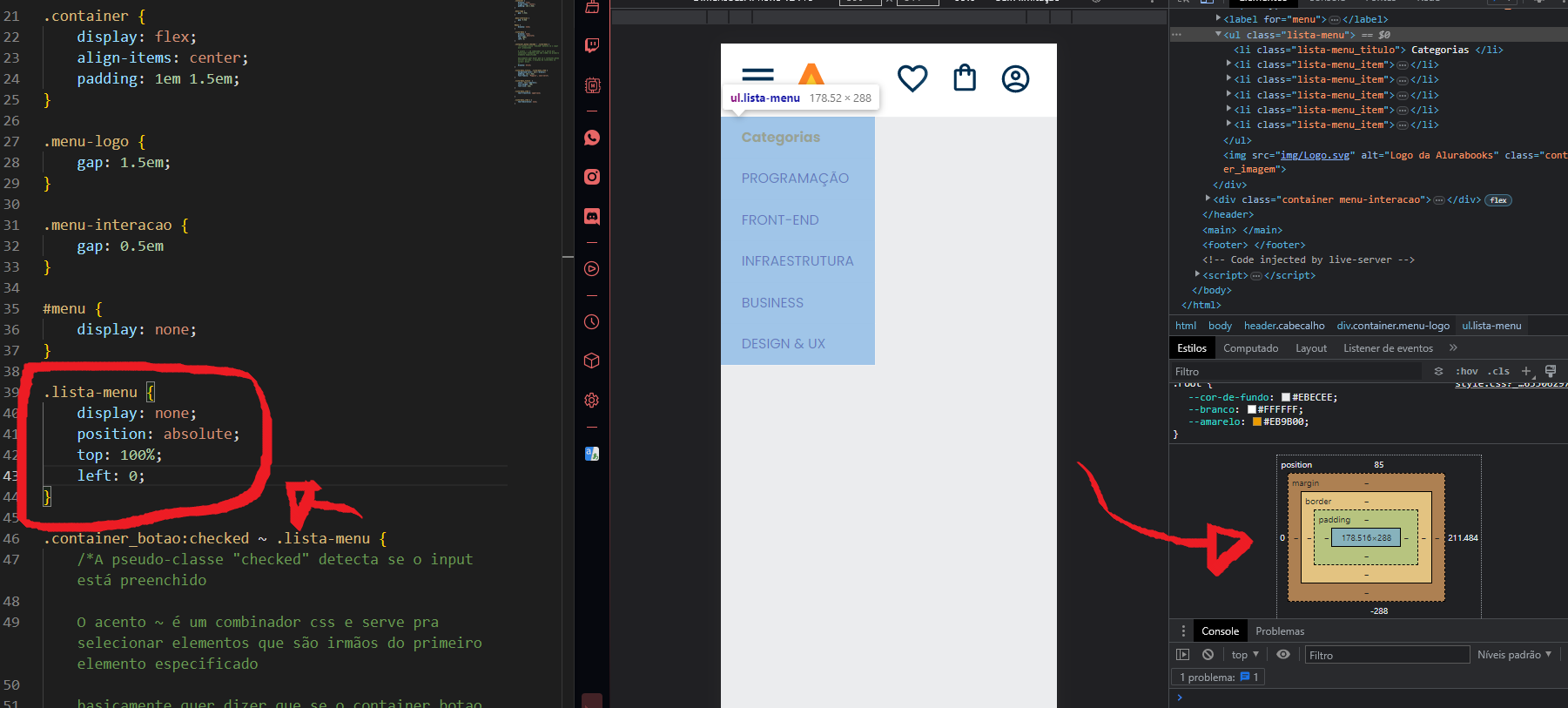Click the header.cabecalho breadcrumb
Viewport: 1568px width, 708px height.
pos(1284,326)
